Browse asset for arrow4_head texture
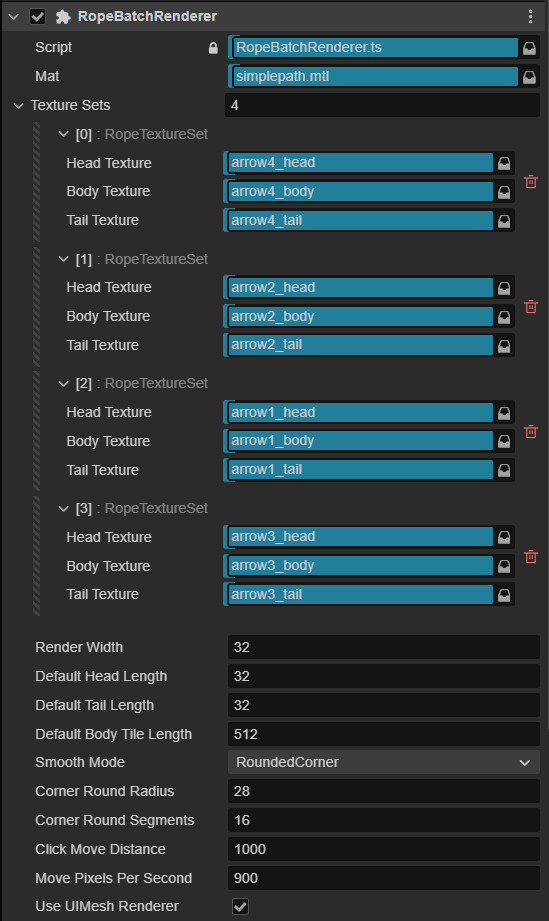The width and height of the screenshot is (549, 921). (x=504, y=163)
